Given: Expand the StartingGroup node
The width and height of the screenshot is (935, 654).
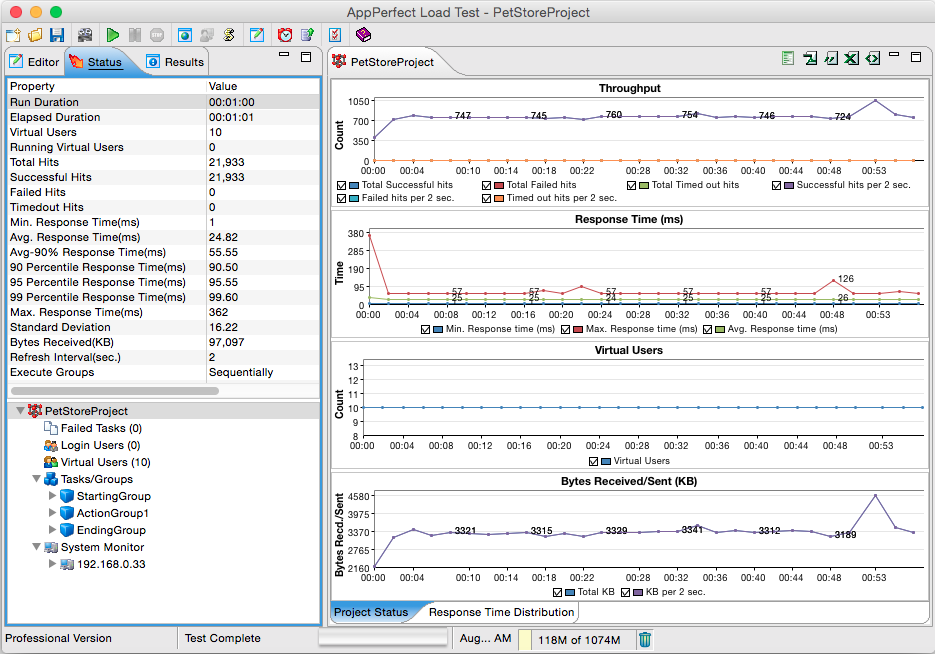Looking at the screenshot, I should point(52,495).
